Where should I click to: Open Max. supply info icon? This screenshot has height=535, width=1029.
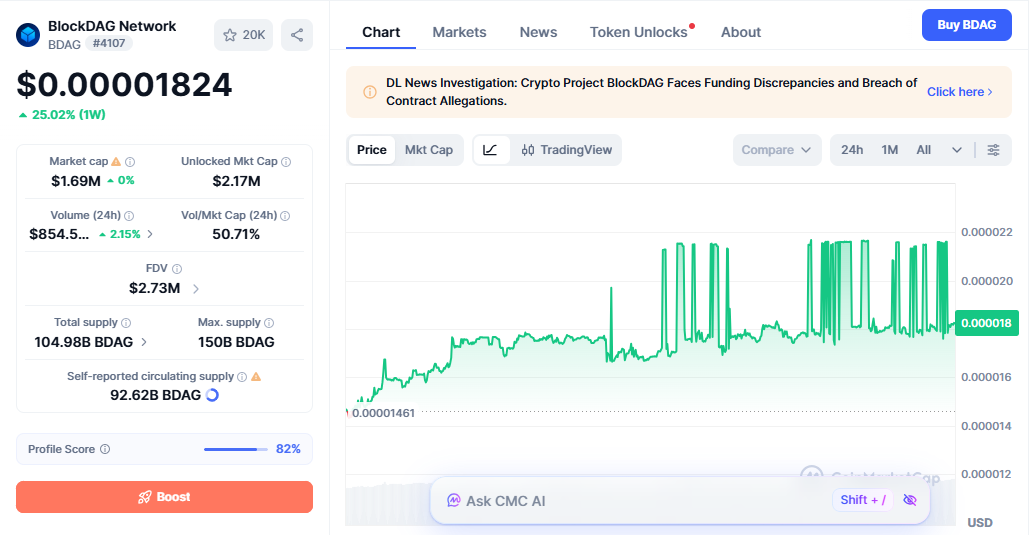click(x=269, y=322)
